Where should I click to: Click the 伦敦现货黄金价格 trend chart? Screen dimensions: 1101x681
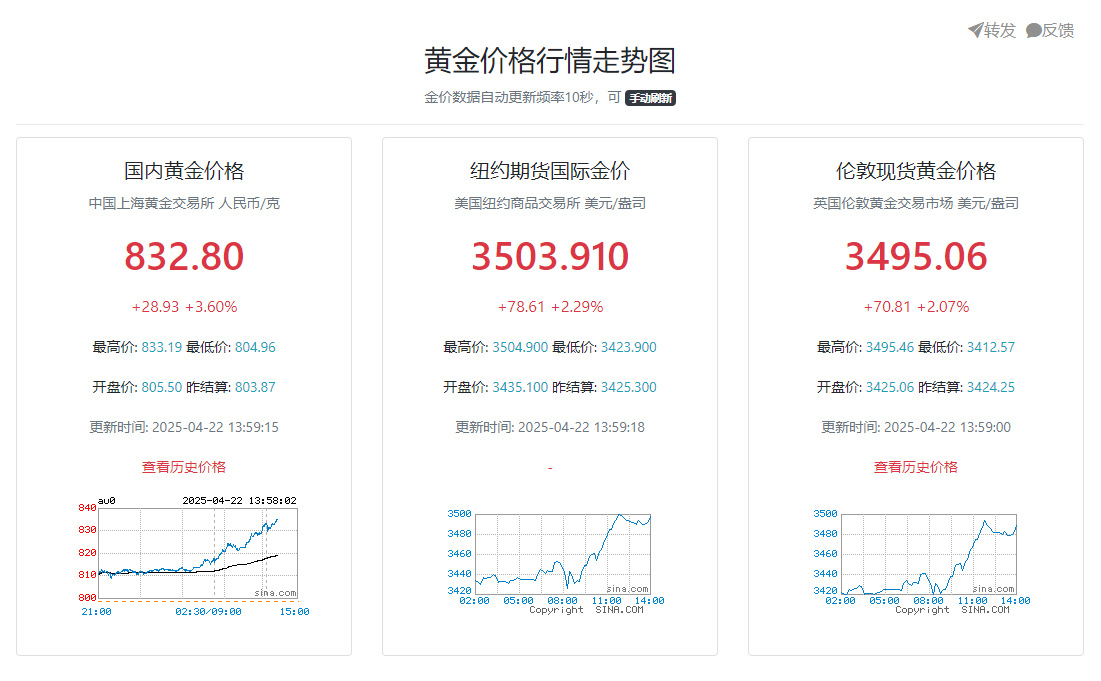coord(921,562)
